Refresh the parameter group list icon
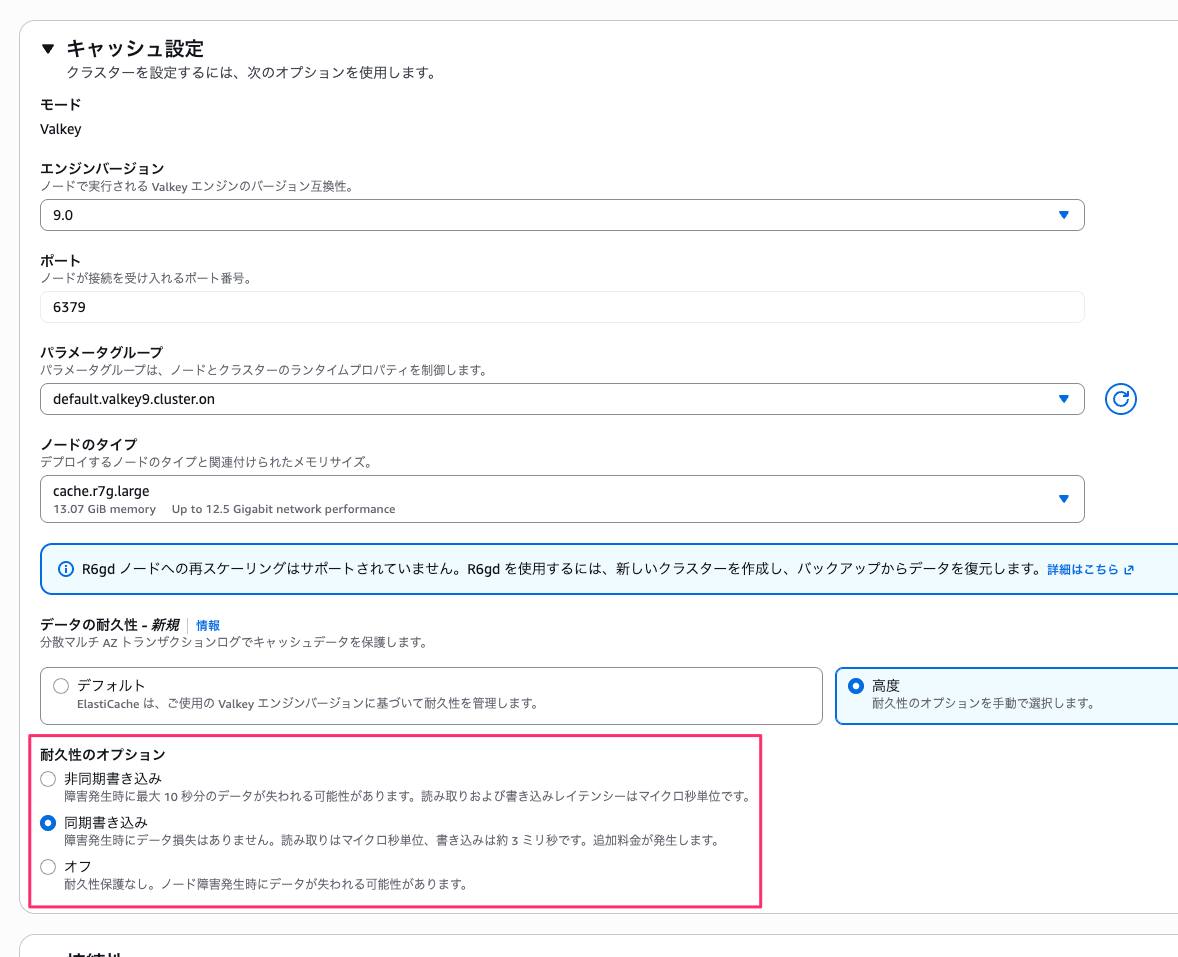The height and width of the screenshot is (957, 1178). click(1120, 399)
